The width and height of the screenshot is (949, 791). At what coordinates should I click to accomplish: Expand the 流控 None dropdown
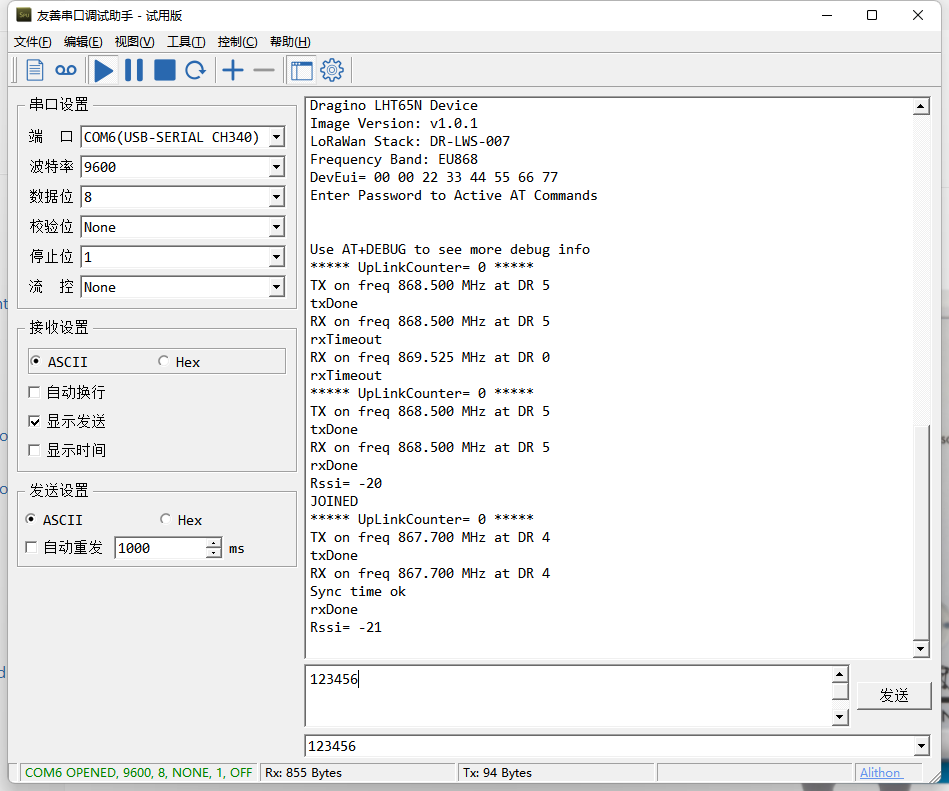pos(277,287)
